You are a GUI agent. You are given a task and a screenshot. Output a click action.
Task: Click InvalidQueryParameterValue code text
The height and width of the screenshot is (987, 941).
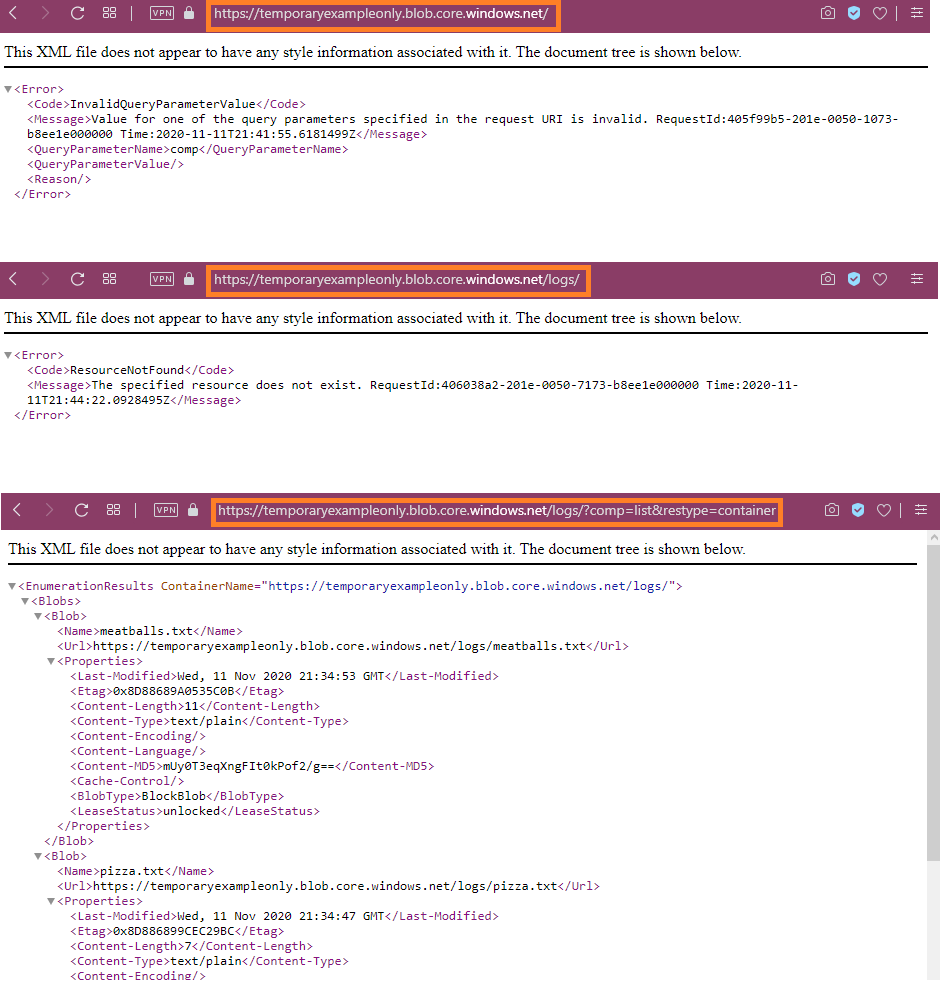tap(163, 104)
